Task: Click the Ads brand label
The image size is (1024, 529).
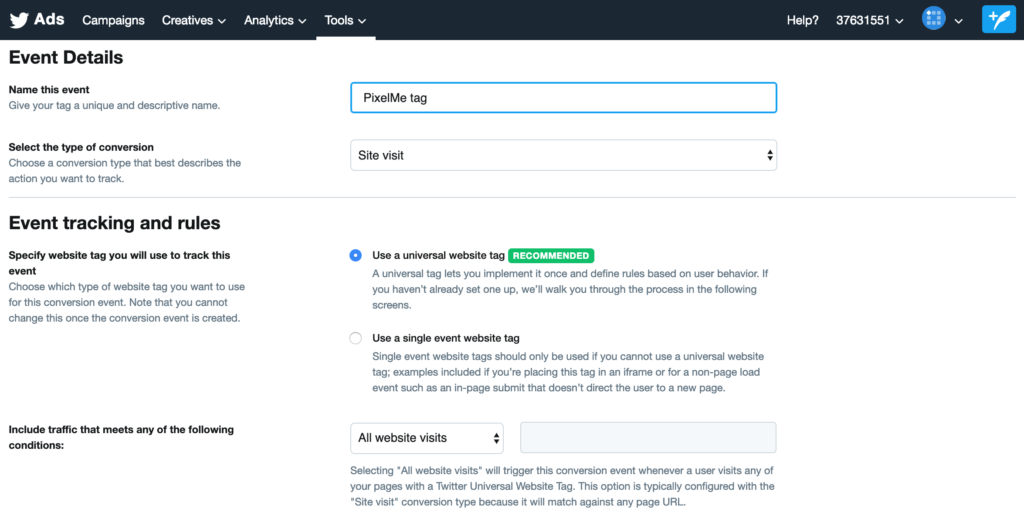Action: point(50,20)
